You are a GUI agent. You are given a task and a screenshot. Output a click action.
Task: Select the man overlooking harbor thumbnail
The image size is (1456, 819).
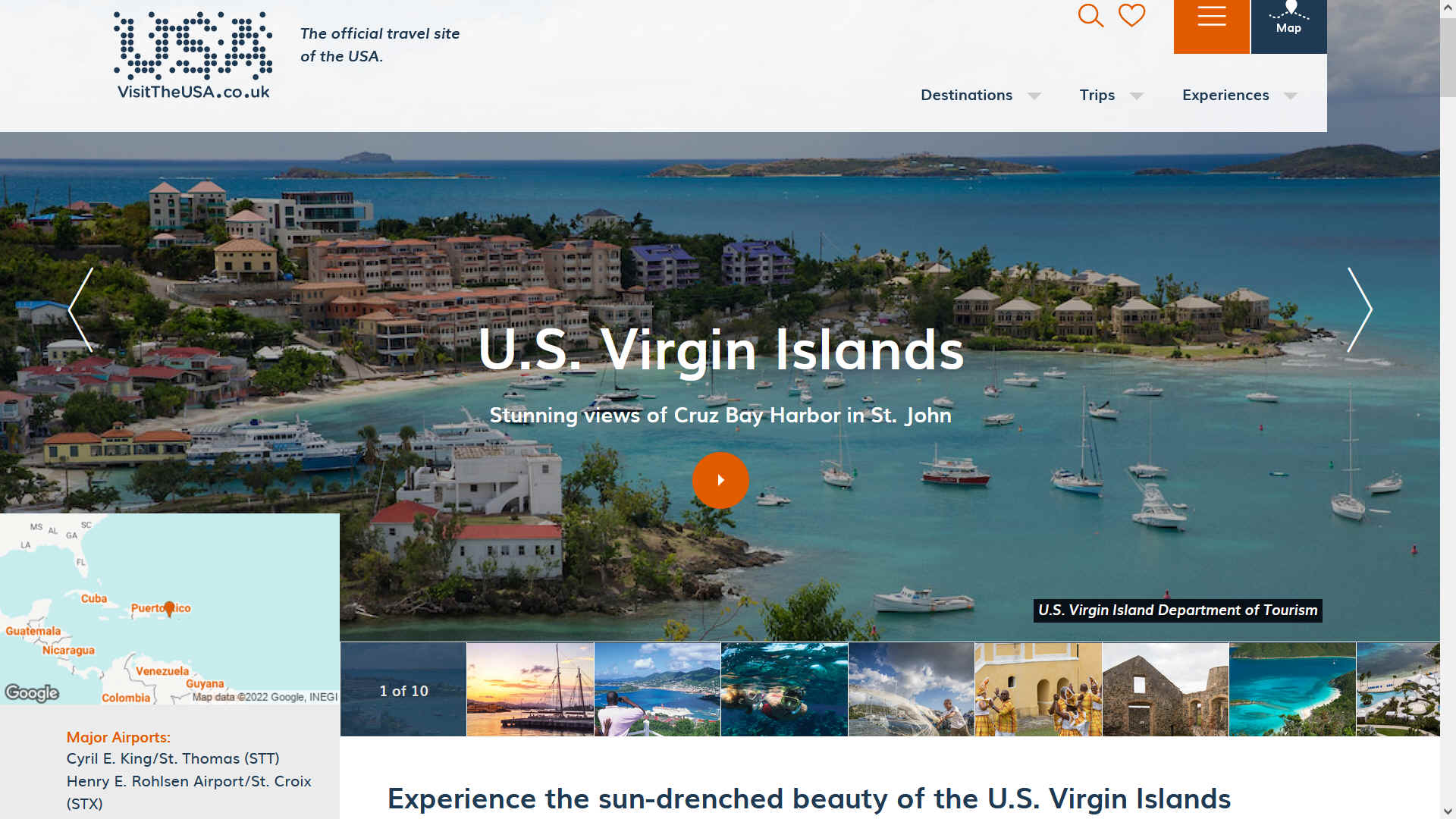click(657, 689)
